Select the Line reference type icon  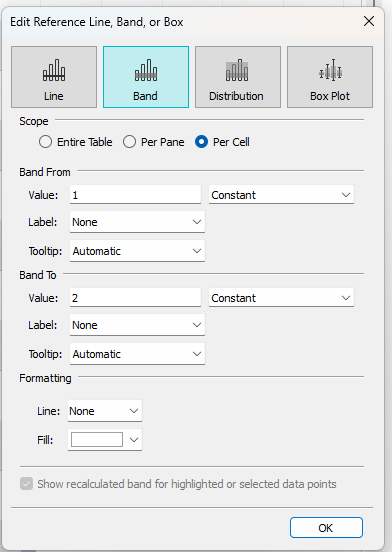point(54,77)
